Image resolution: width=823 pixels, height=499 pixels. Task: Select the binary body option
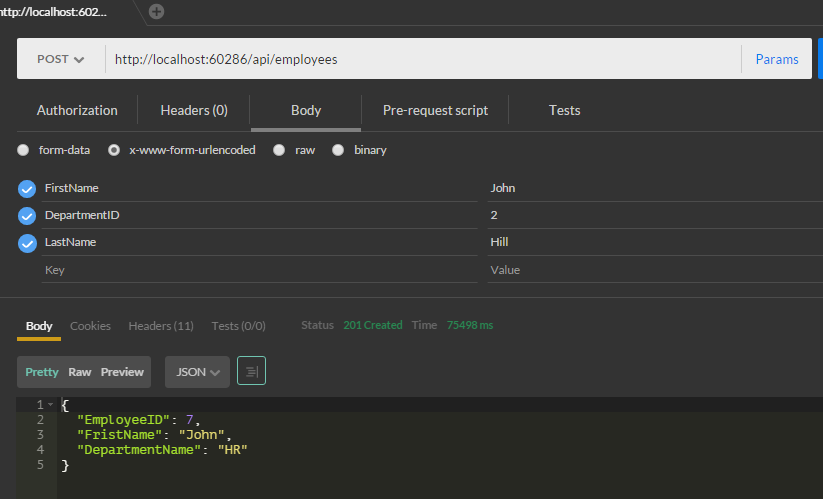[x=338, y=150]
